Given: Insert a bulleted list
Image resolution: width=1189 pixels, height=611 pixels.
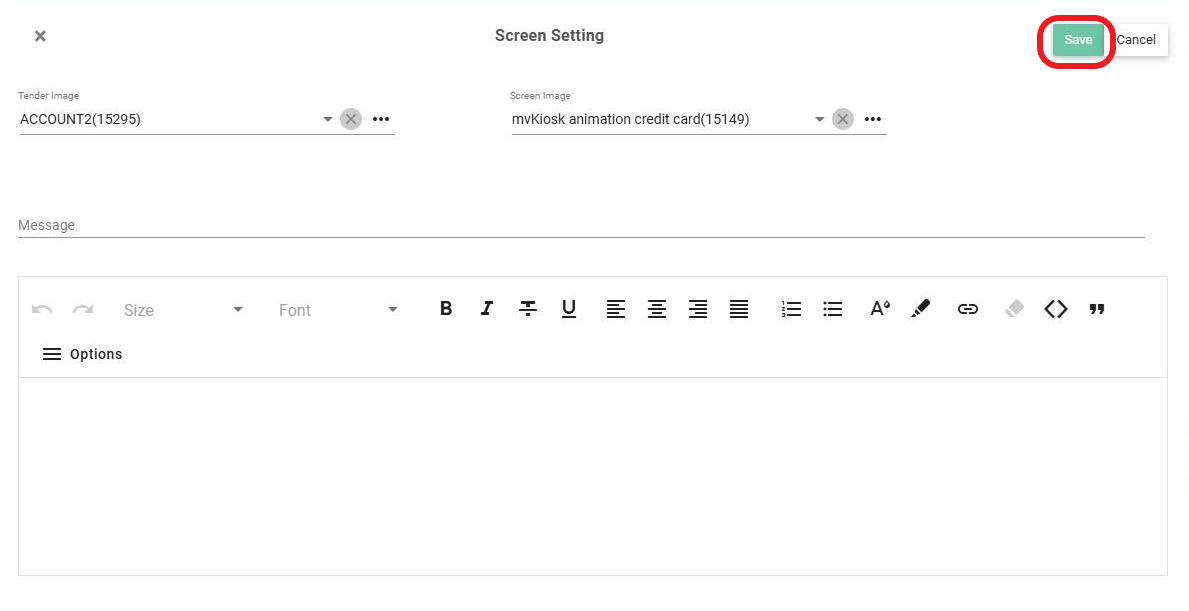Looking at the screenshot, I should (832, 309).
